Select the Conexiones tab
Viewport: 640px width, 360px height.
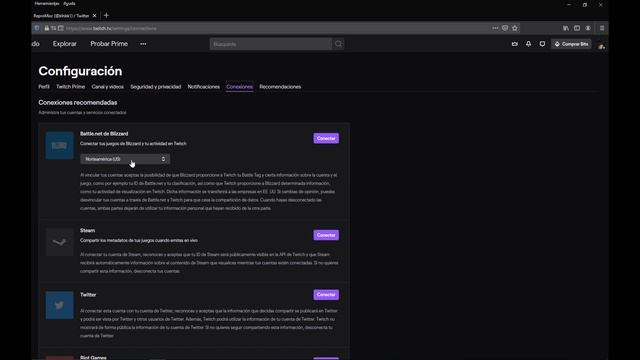[240, 87]
